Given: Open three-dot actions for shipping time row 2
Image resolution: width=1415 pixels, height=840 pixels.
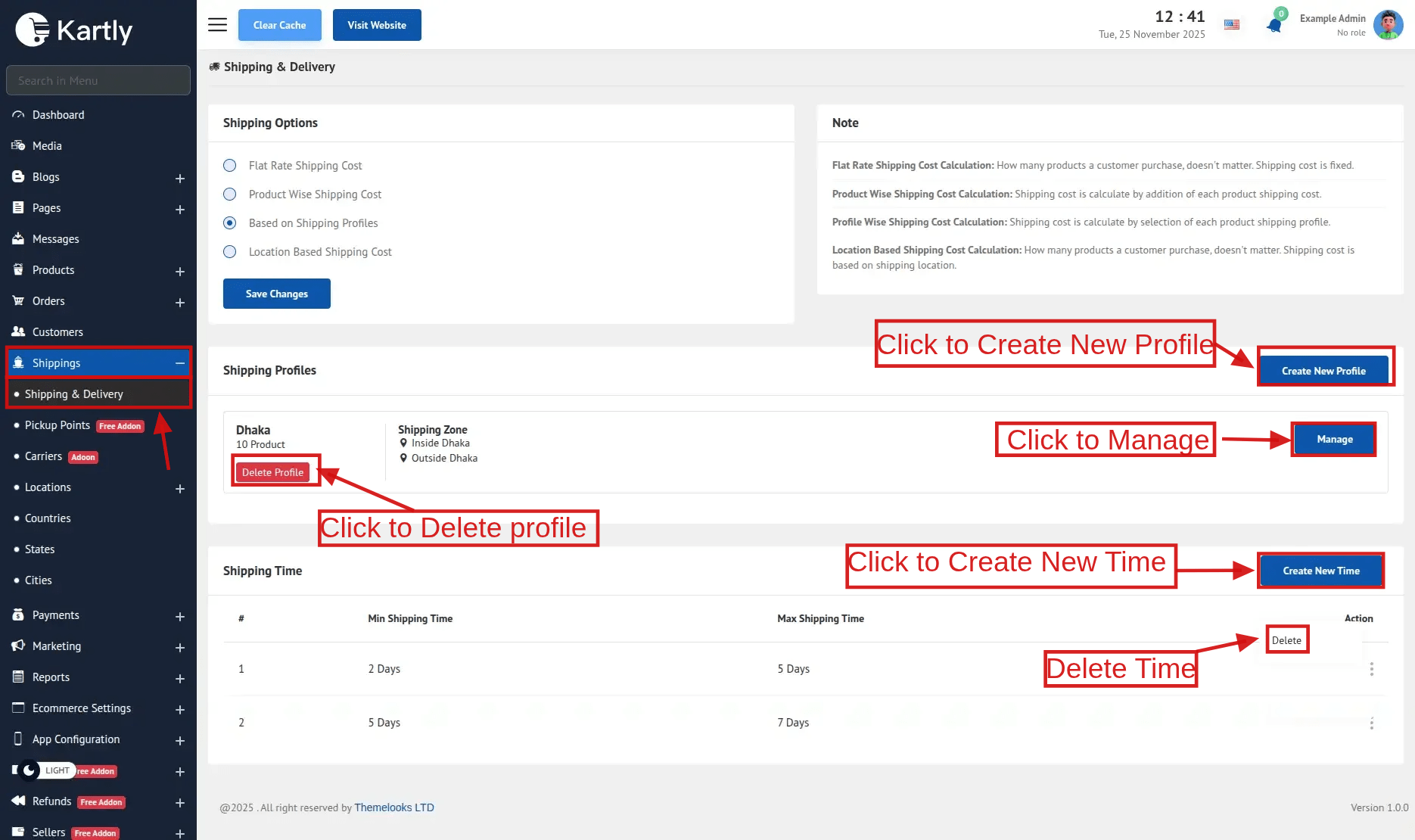Looking at the screenshot, I should point(1371,723).
